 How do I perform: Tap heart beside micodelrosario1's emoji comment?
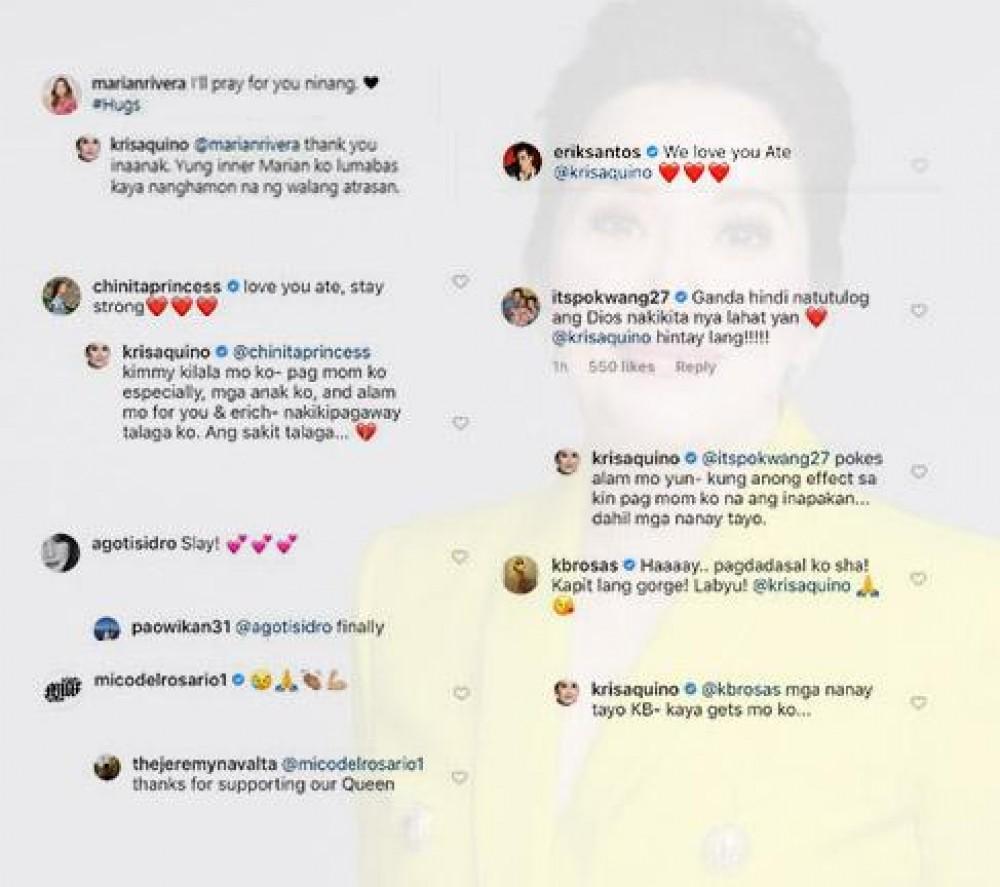point(460,693)
